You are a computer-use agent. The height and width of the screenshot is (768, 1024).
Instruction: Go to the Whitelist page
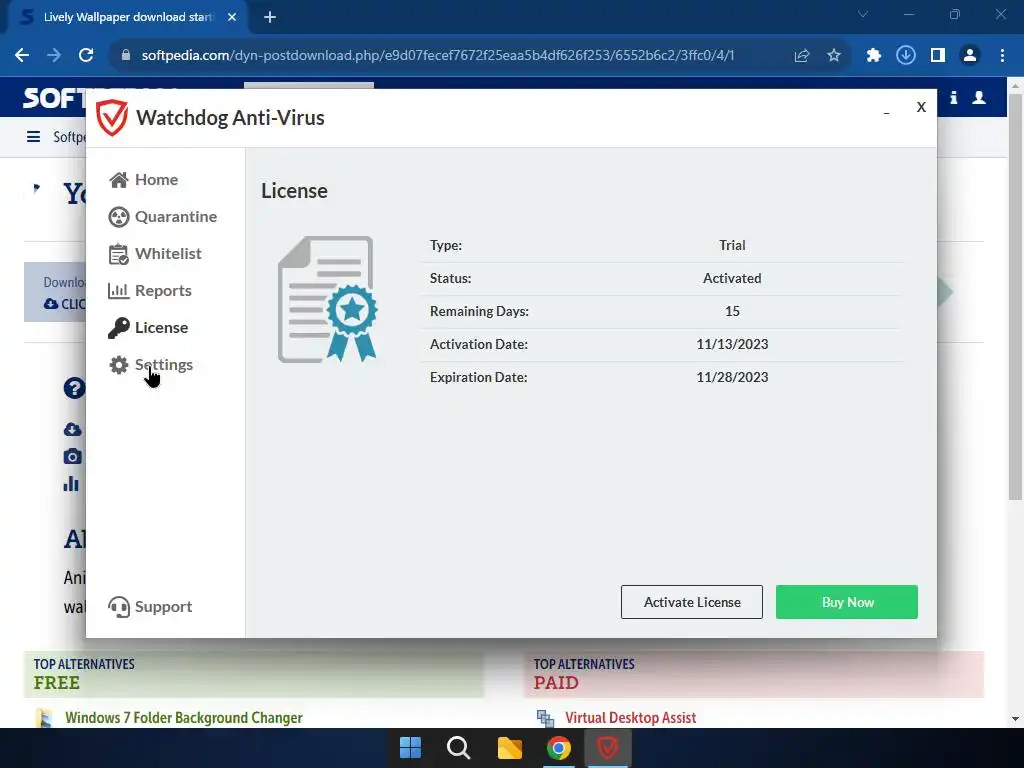coord(155,253)
